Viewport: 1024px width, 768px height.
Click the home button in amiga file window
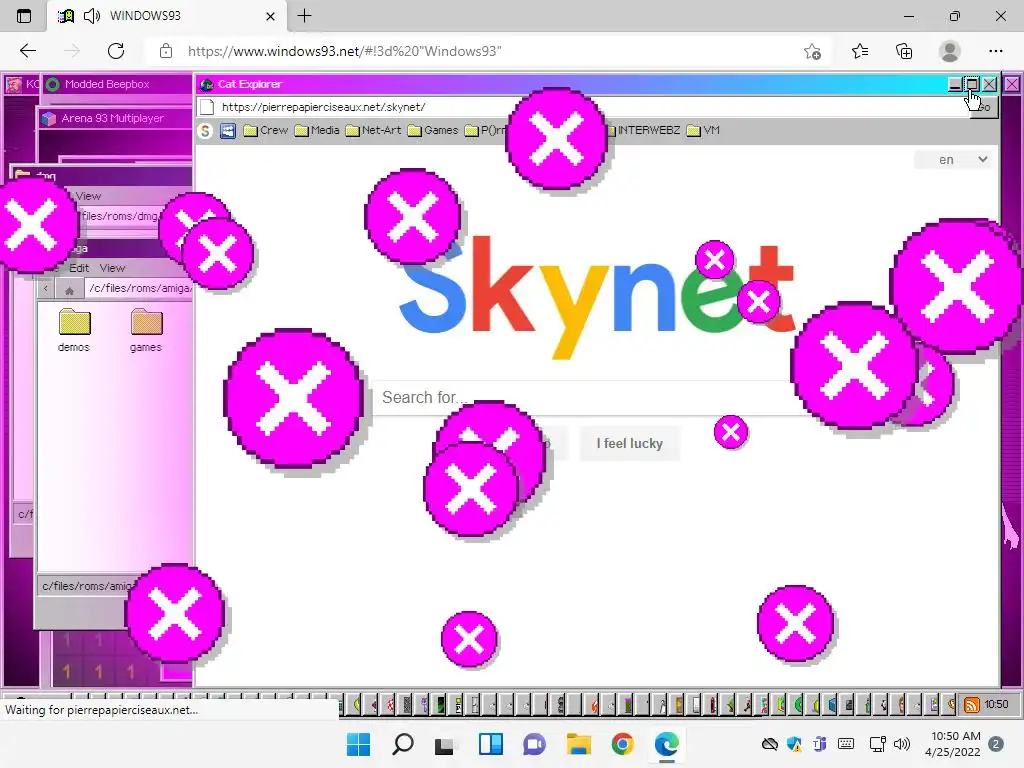pos(69,289)
